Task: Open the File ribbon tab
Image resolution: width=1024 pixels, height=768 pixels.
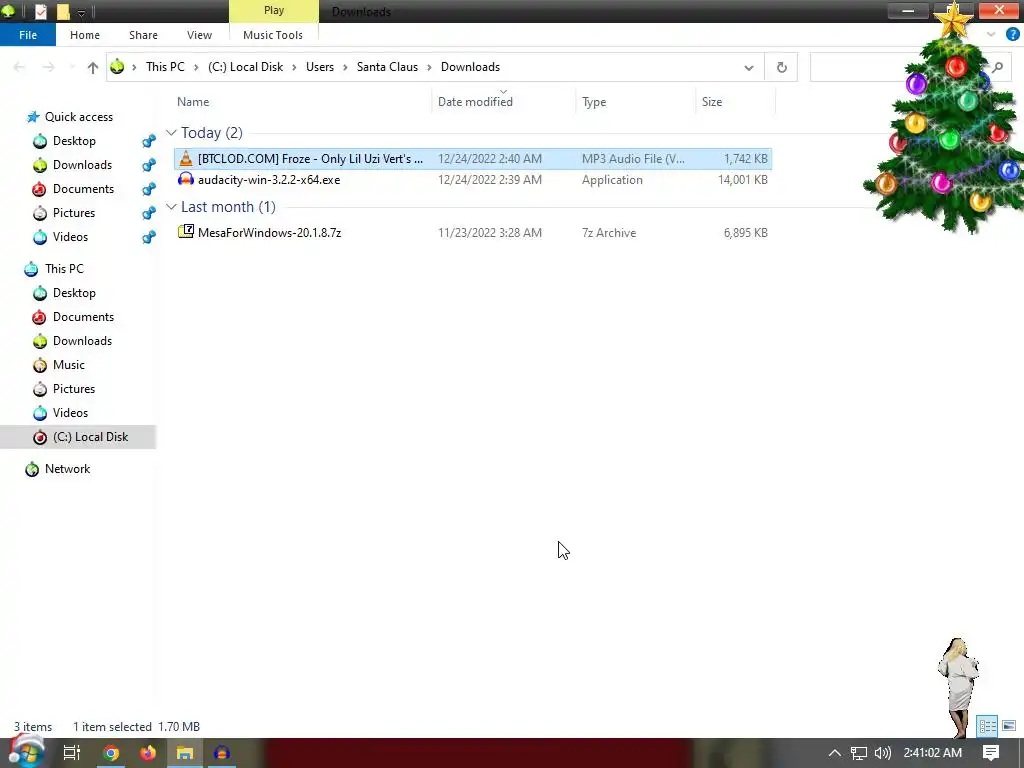Action: tap(28, 35)
